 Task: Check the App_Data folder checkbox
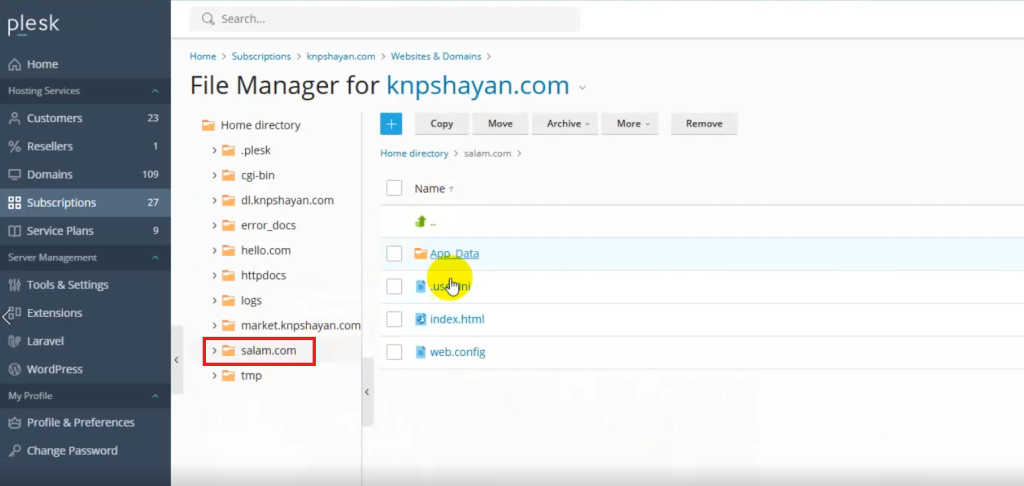[x=394, y=254]
